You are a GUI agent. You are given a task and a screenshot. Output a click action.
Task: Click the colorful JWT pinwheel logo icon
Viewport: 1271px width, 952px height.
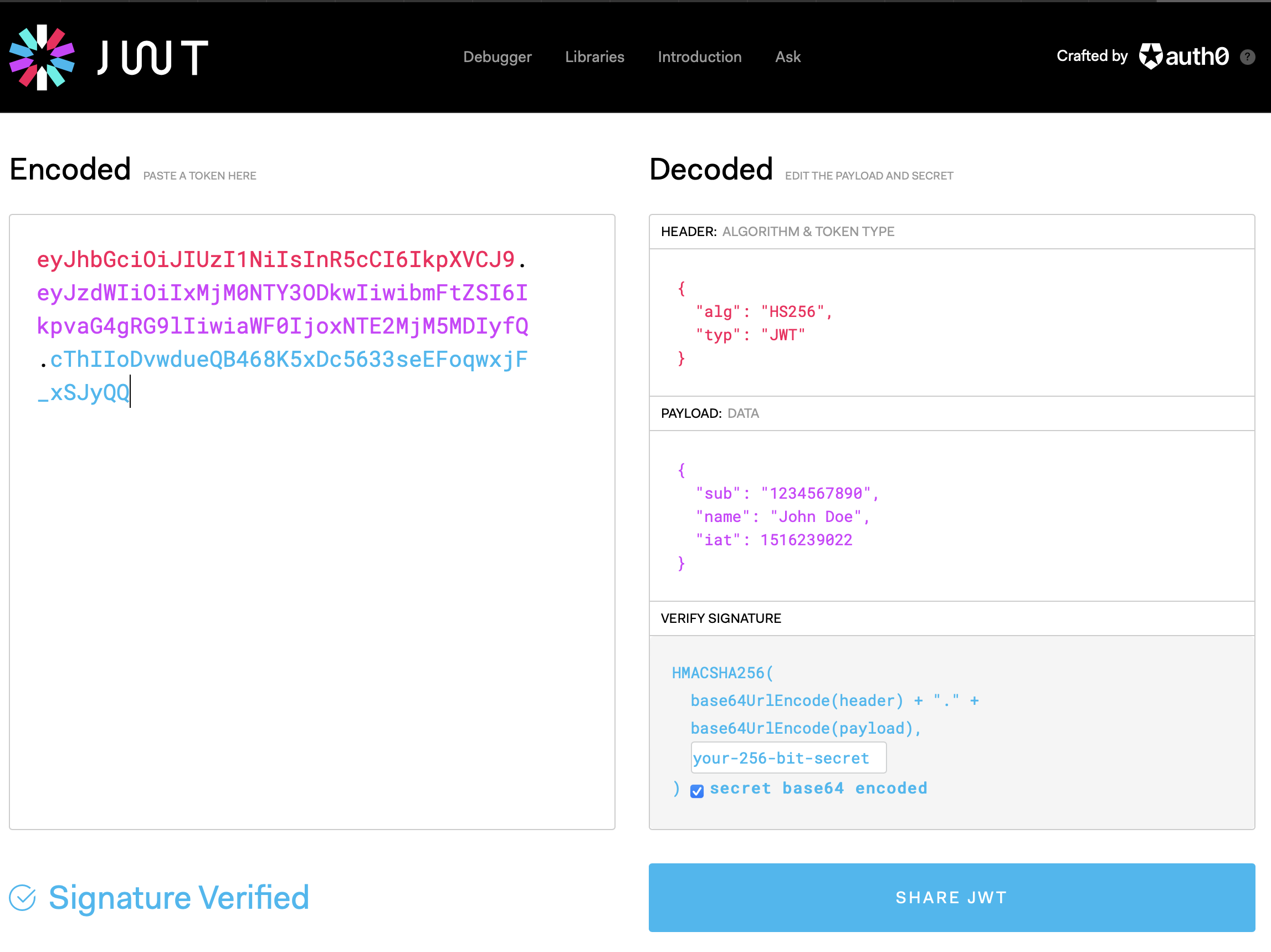(42, 58)
